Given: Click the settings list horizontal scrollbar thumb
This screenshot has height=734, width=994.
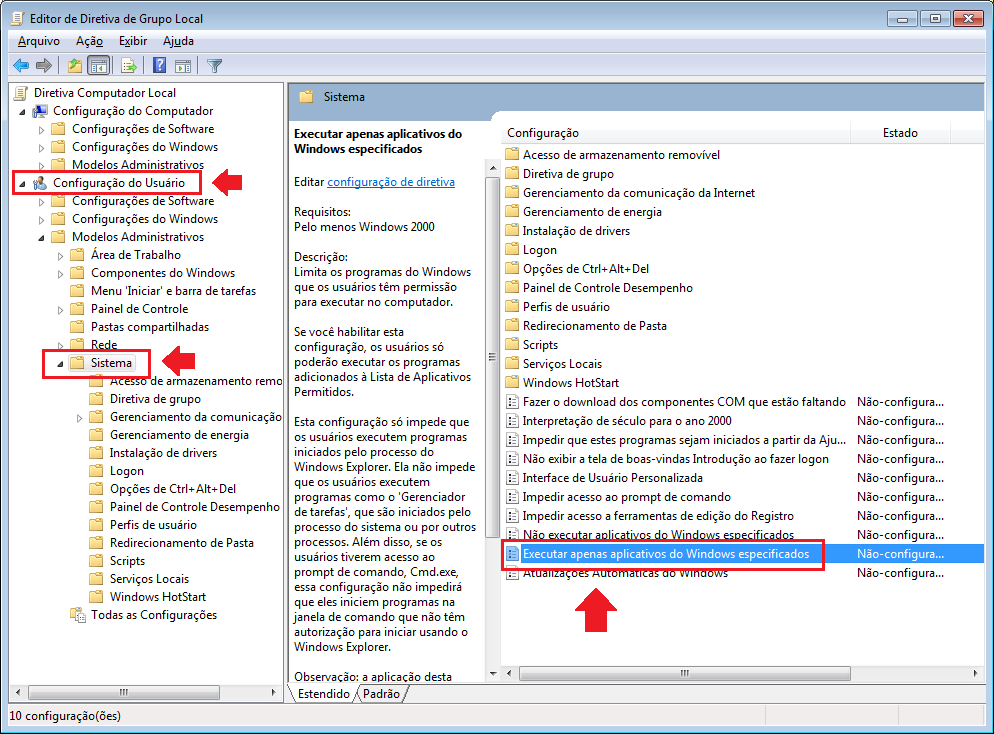Looking at the screenshot, I should click(x=684, y=673).
